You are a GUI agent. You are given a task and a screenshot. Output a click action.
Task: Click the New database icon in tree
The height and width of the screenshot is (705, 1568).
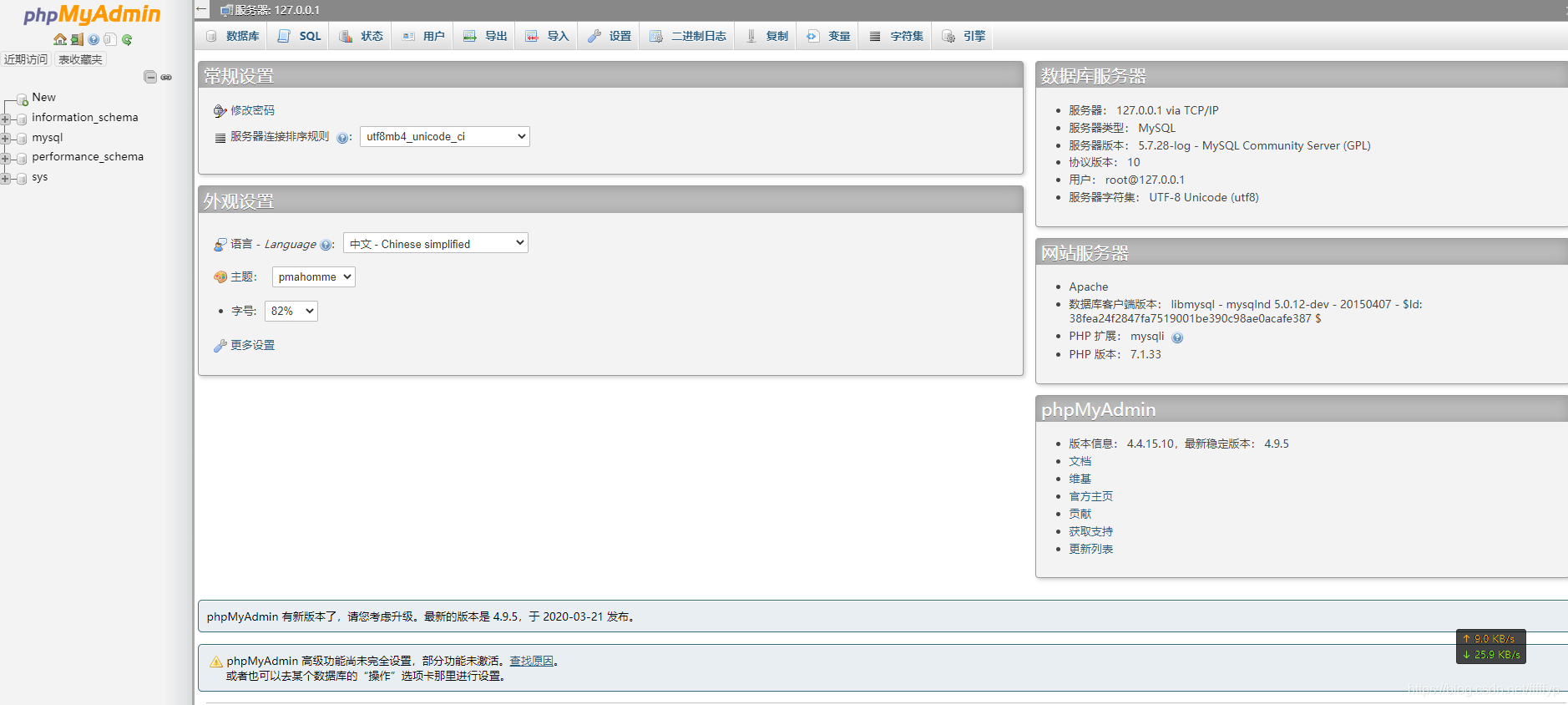pos(23,99)
